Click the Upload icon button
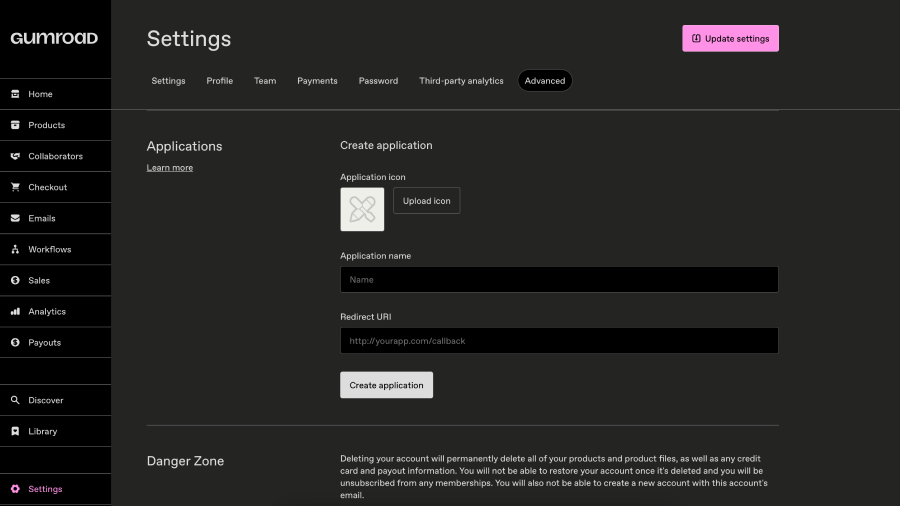Viewport: 900px width, 506px height. (x=426, y=201)
